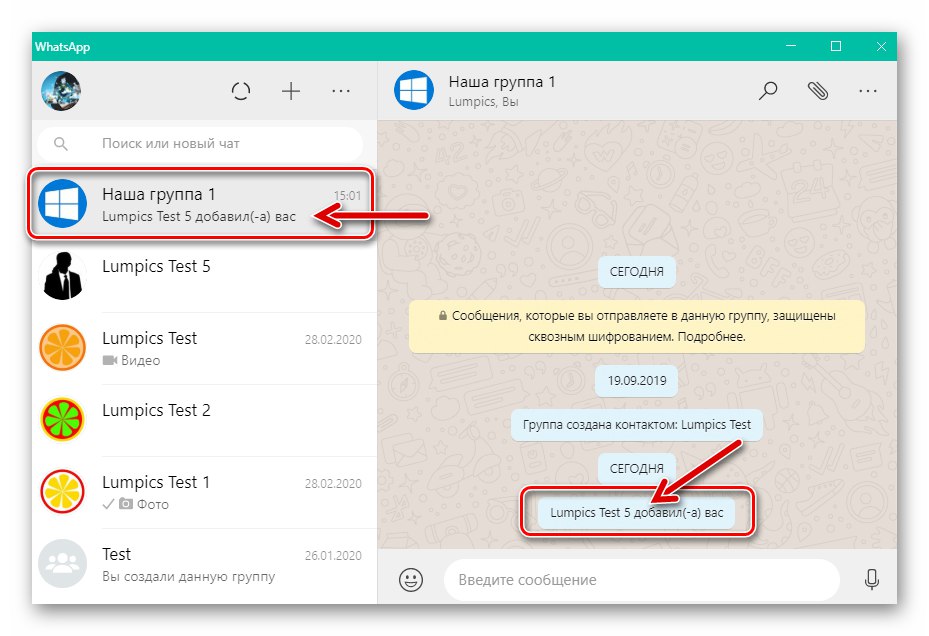929x636 pixels.
Task: Open the Lumpics Test 5 chat
Action: click(204, 276)
